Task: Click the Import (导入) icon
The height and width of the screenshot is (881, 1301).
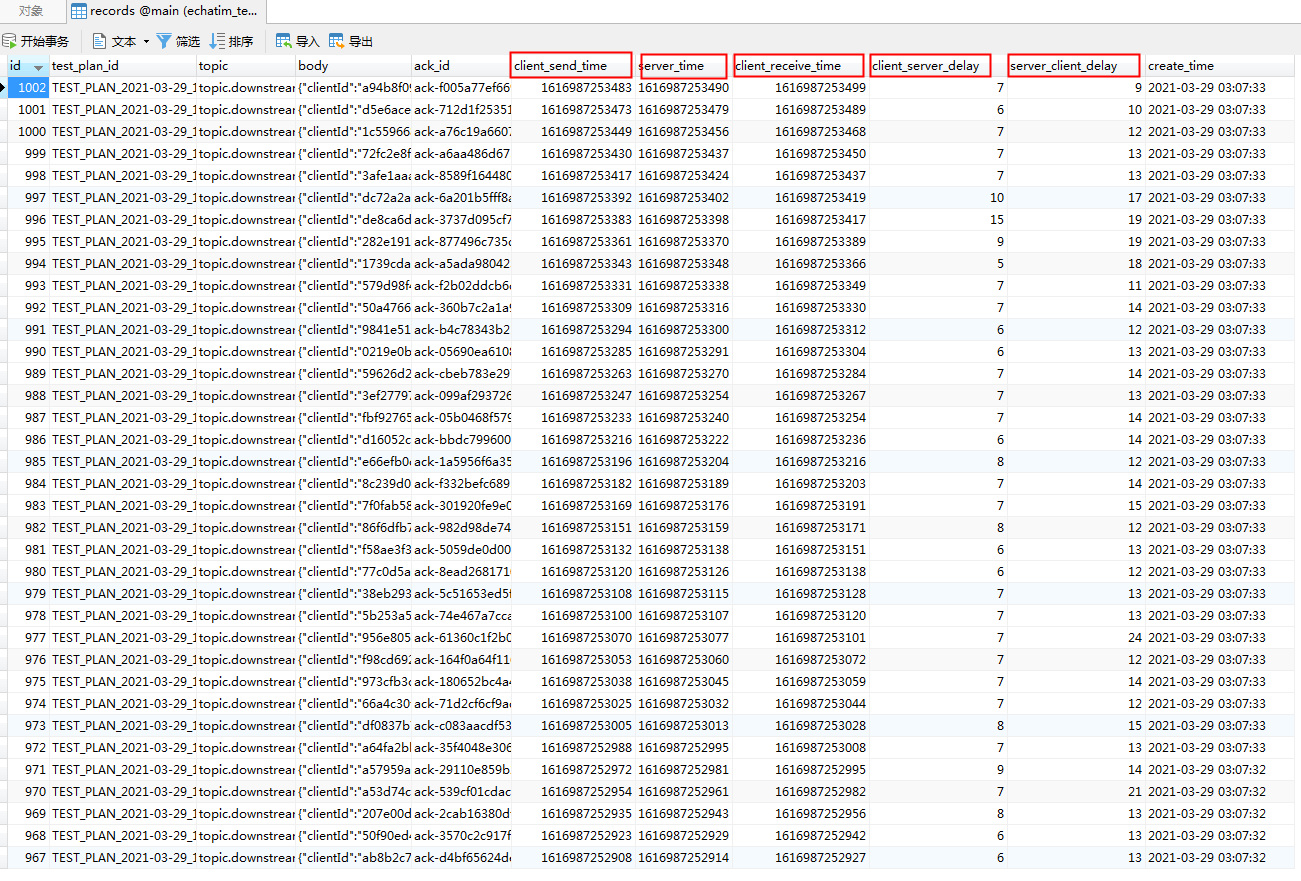Action: pos(284,41)
